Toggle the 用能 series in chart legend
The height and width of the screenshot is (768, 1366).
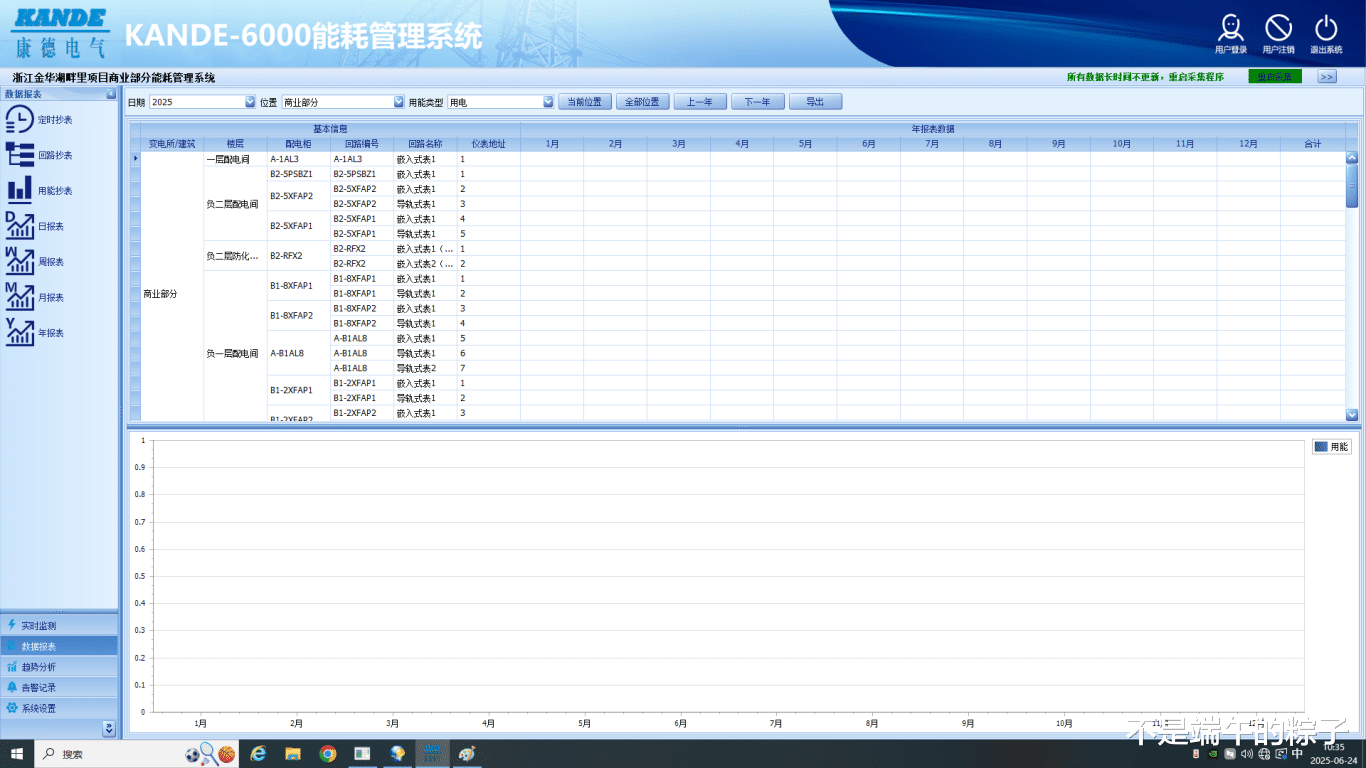click(x=1332, y=447)
